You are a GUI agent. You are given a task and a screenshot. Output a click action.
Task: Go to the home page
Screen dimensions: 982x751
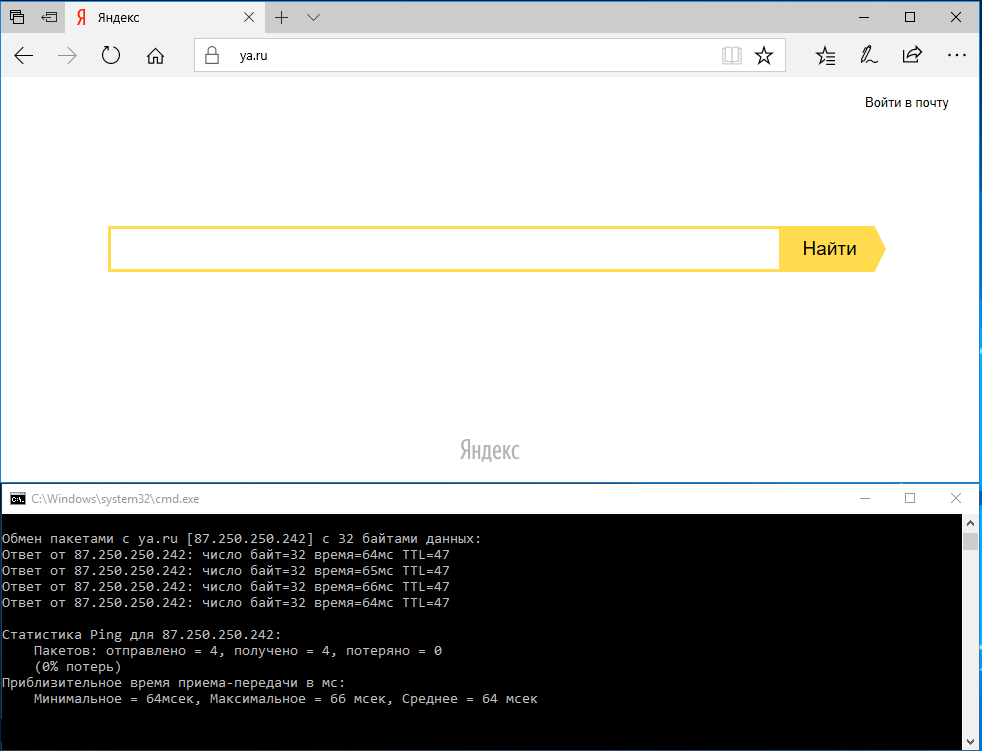[x=155, y=56]
